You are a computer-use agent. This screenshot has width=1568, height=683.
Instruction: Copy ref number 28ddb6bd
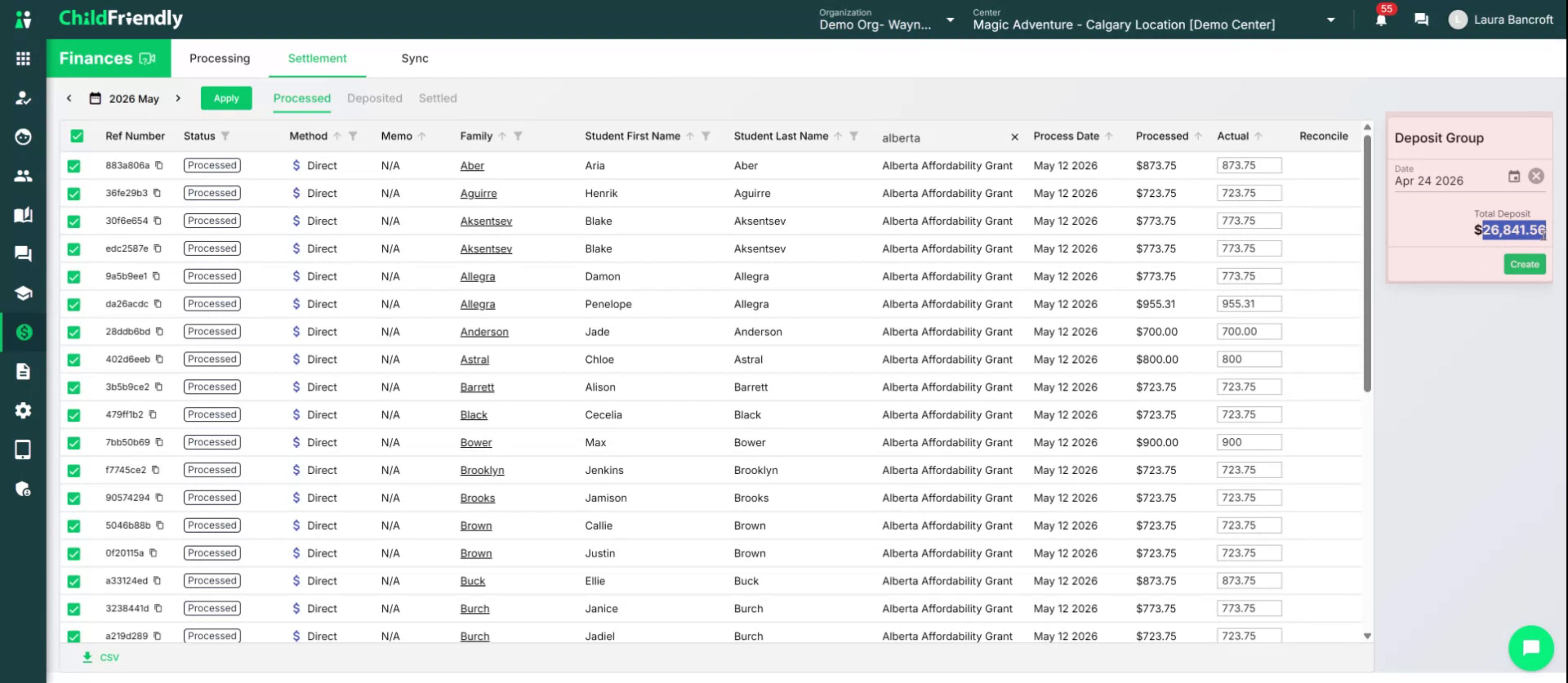159,332
